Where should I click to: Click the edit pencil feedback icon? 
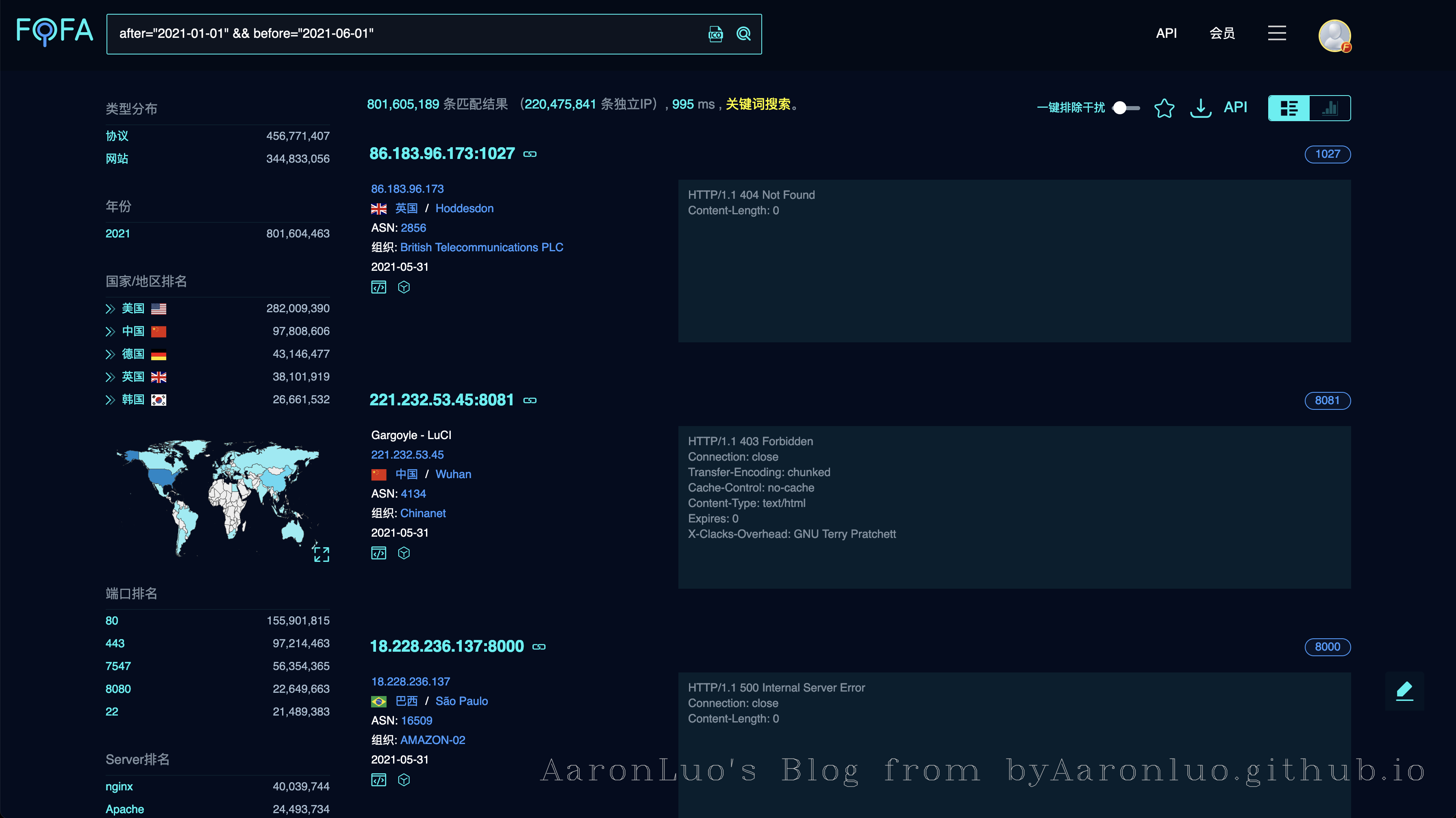(1404, 690)
